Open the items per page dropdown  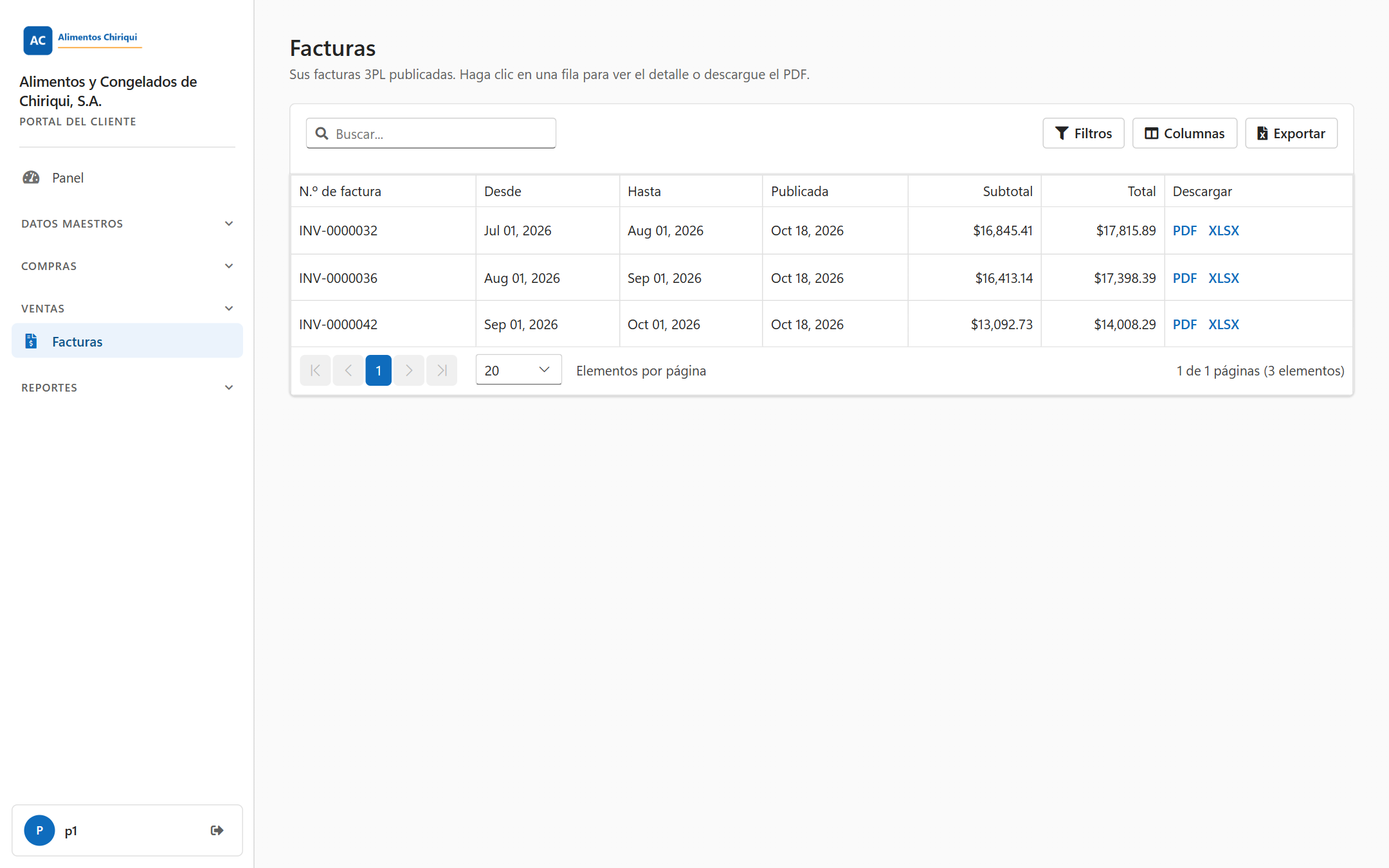tap(518, 370)
